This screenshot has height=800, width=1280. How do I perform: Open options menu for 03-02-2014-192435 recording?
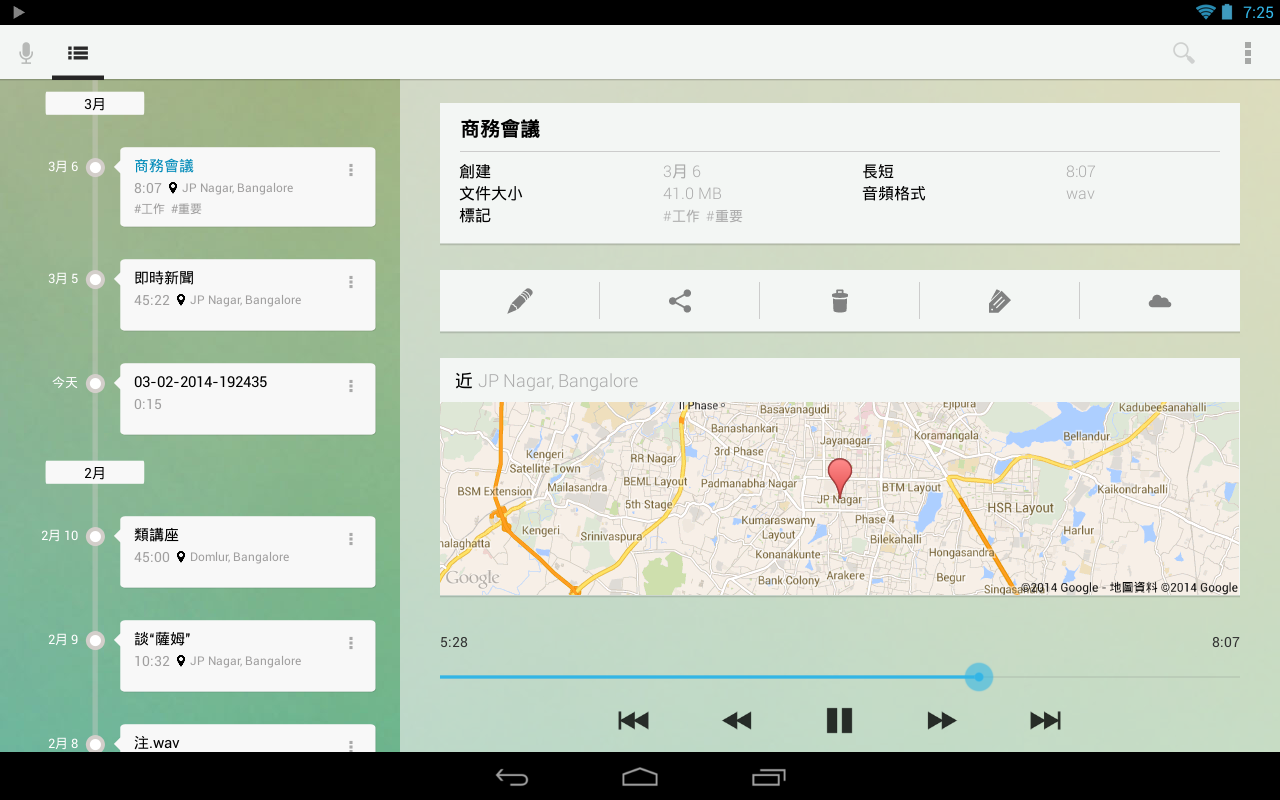[351, 386]
